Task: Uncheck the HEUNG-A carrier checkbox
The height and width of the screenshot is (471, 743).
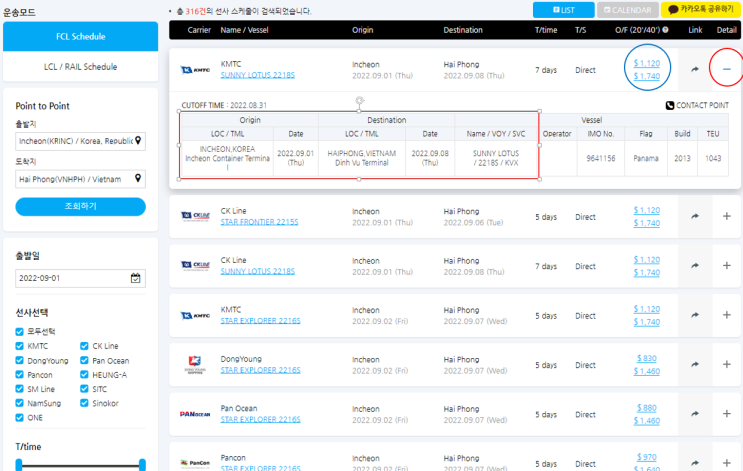Action: click(84, 374)
